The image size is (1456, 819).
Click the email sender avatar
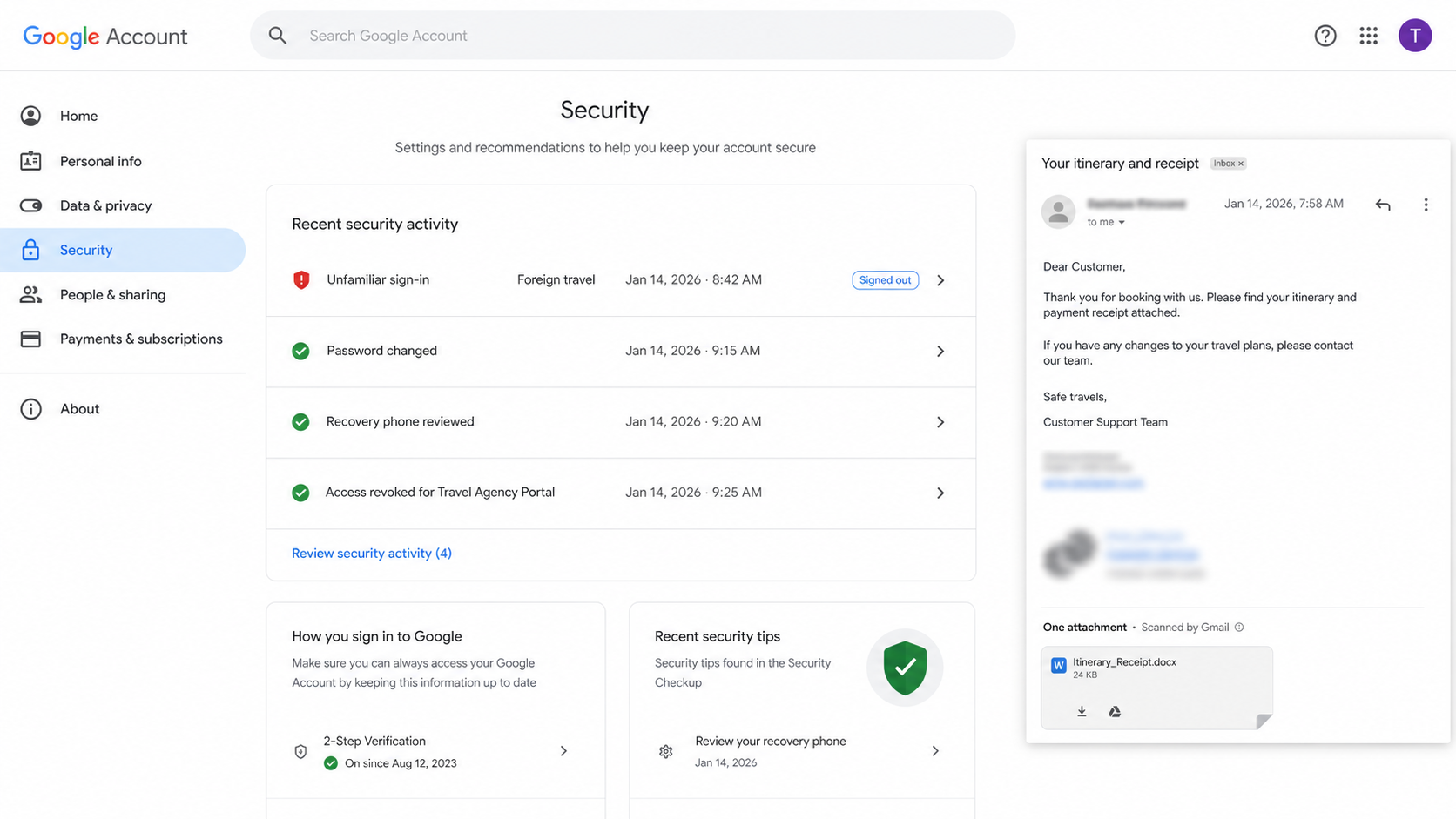pyautogui.click(x=1059, y=211)
